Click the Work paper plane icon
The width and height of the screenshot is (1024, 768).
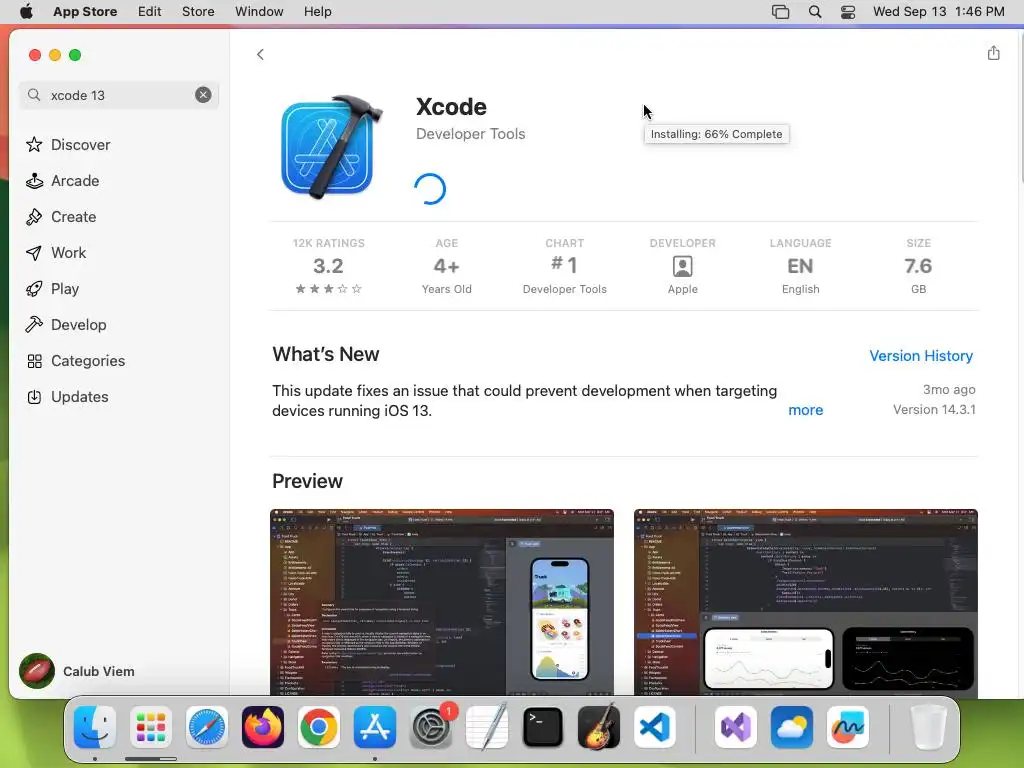pyautogui.click(x=34, y=253)
